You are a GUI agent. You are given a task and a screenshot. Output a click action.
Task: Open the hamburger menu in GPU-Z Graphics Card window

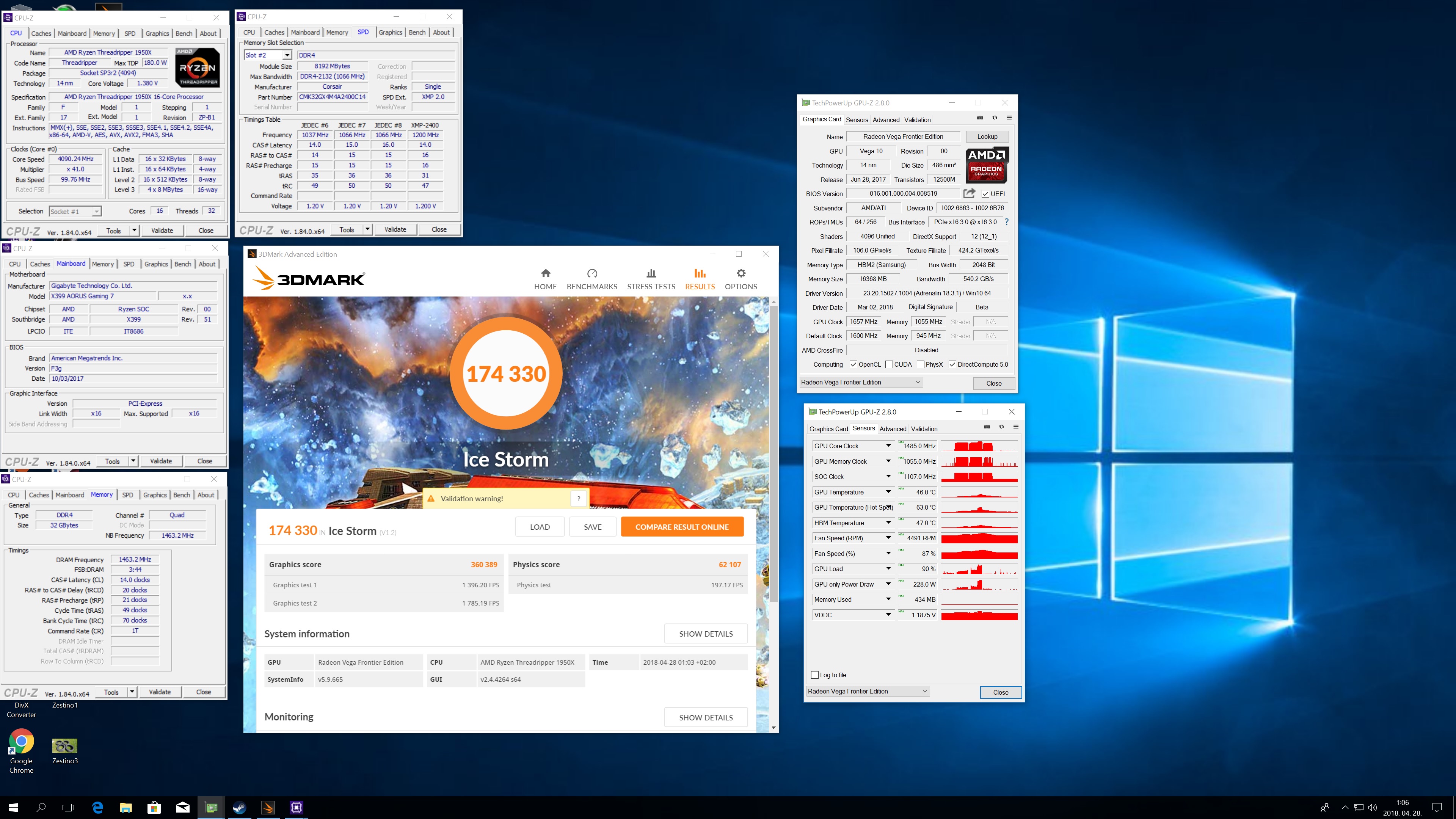[1009, 118]
